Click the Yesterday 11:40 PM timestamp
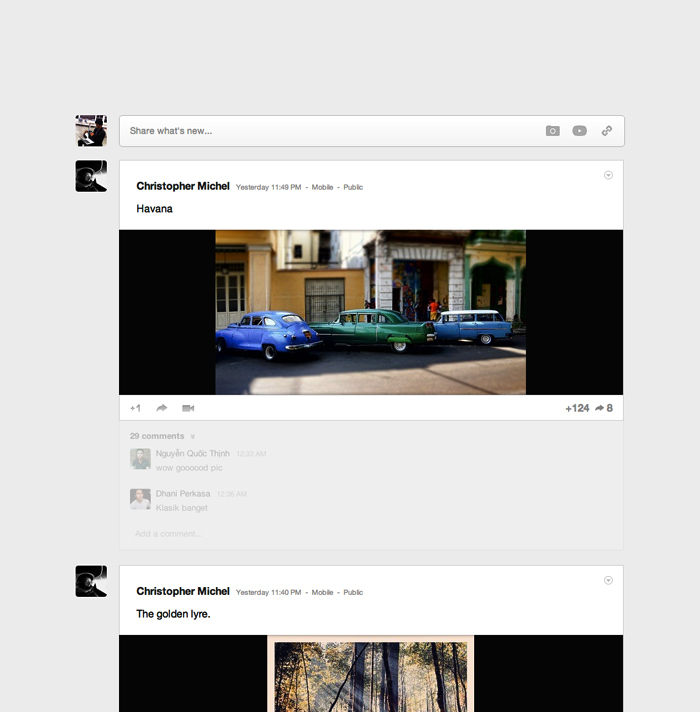The height and width of the screenshot is (712, 700). pyautogui.click(x=268, y=592)
